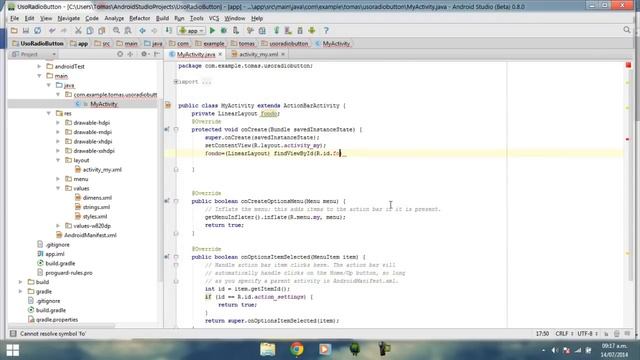Image resolution: width=640 pixels, height=360 pixels.
Task: Select activity_my.xml in the project tree
Action: pyautogui.click(x=98, y=169)
